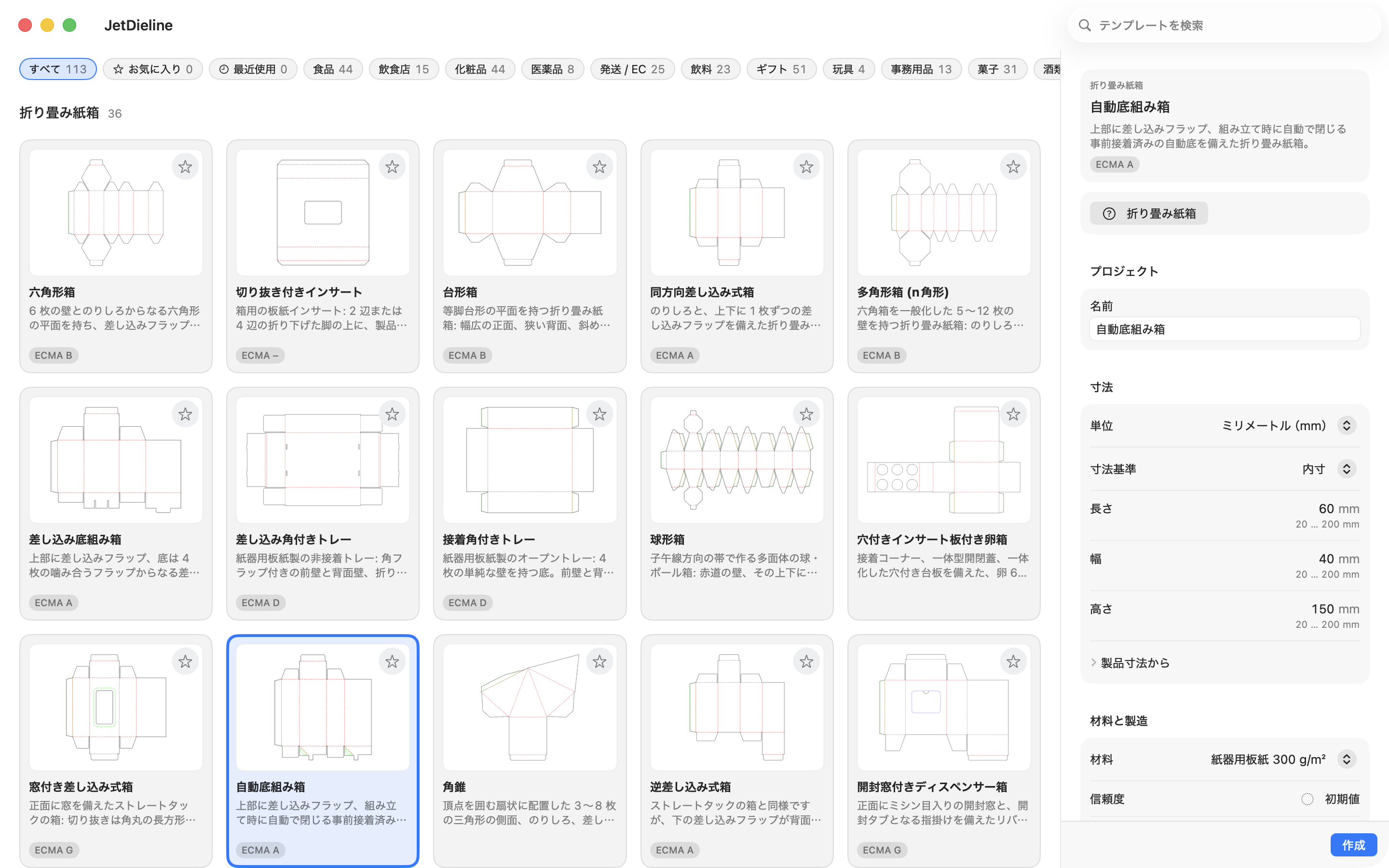Favorite the 角錐 template
This screenshot has height=868, width=1389.
599,662
